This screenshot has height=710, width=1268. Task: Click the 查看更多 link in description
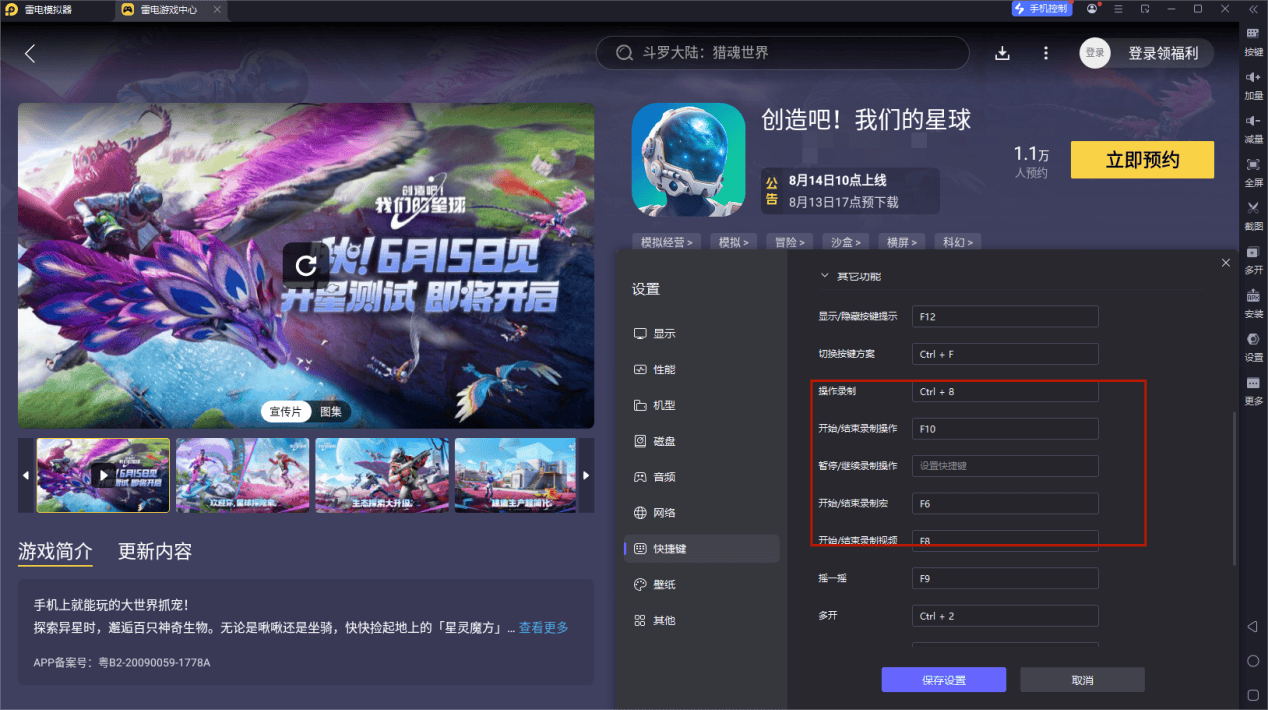tap(543, 627)
